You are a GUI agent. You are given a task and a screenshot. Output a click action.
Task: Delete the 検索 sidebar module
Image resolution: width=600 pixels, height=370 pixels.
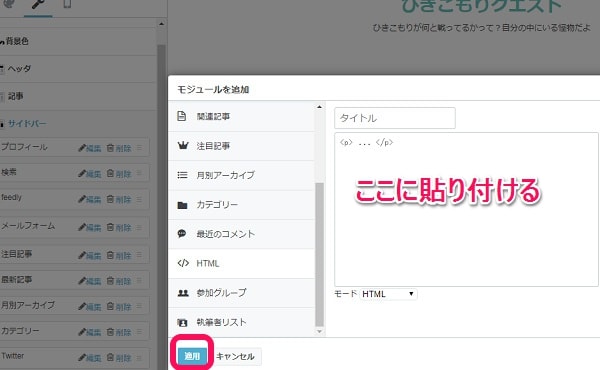pyautogui.click(x=119, y=174)
